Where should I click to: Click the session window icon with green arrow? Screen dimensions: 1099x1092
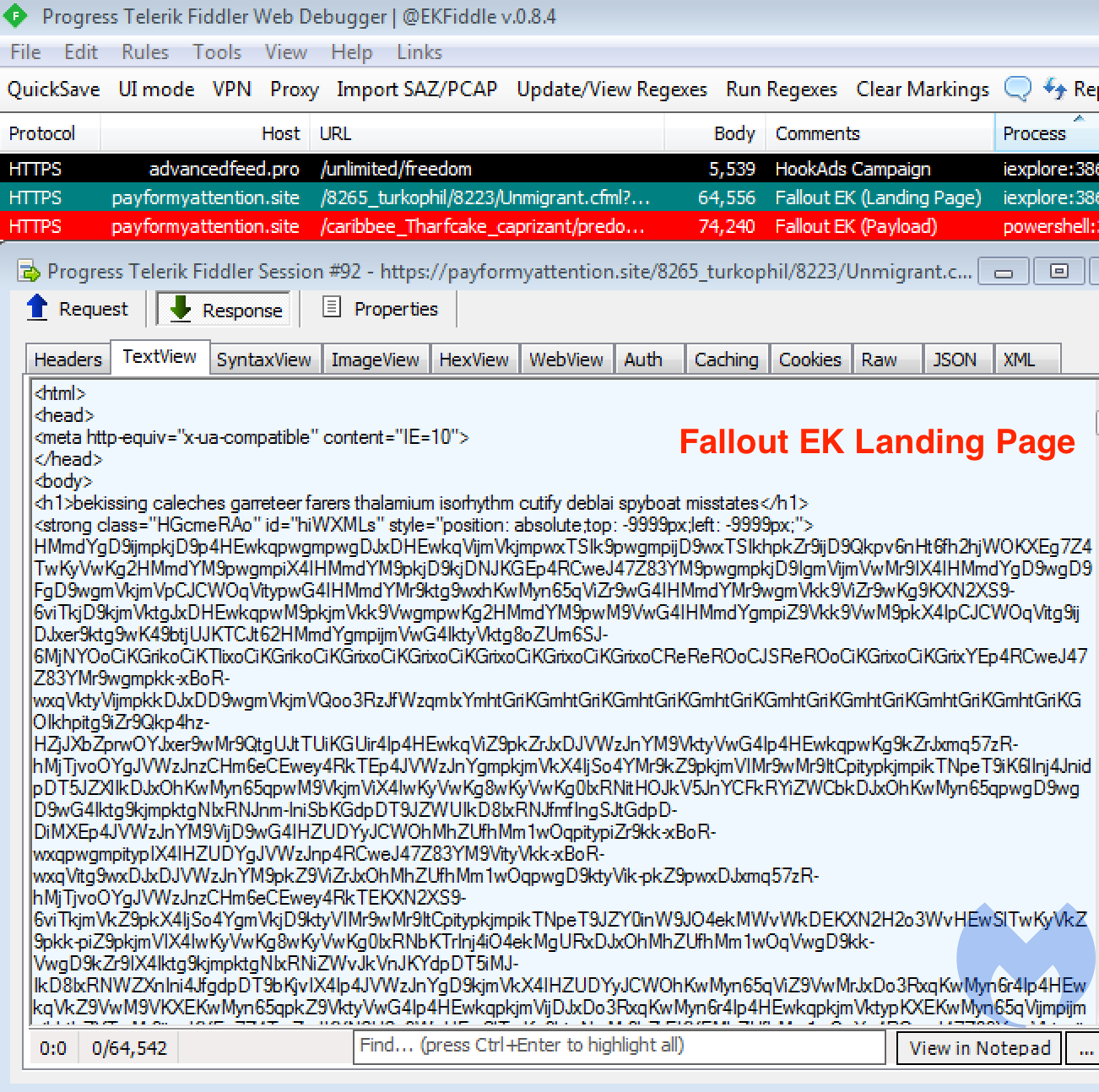point(30,272)
